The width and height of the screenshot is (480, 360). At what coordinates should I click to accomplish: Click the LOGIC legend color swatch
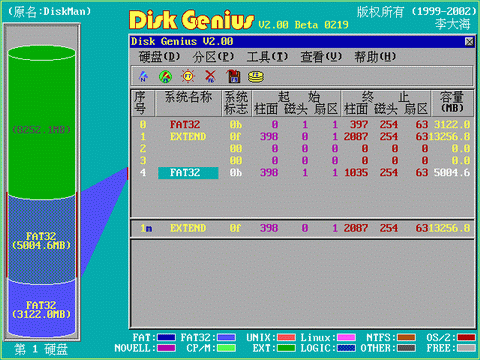pos(346,348)
